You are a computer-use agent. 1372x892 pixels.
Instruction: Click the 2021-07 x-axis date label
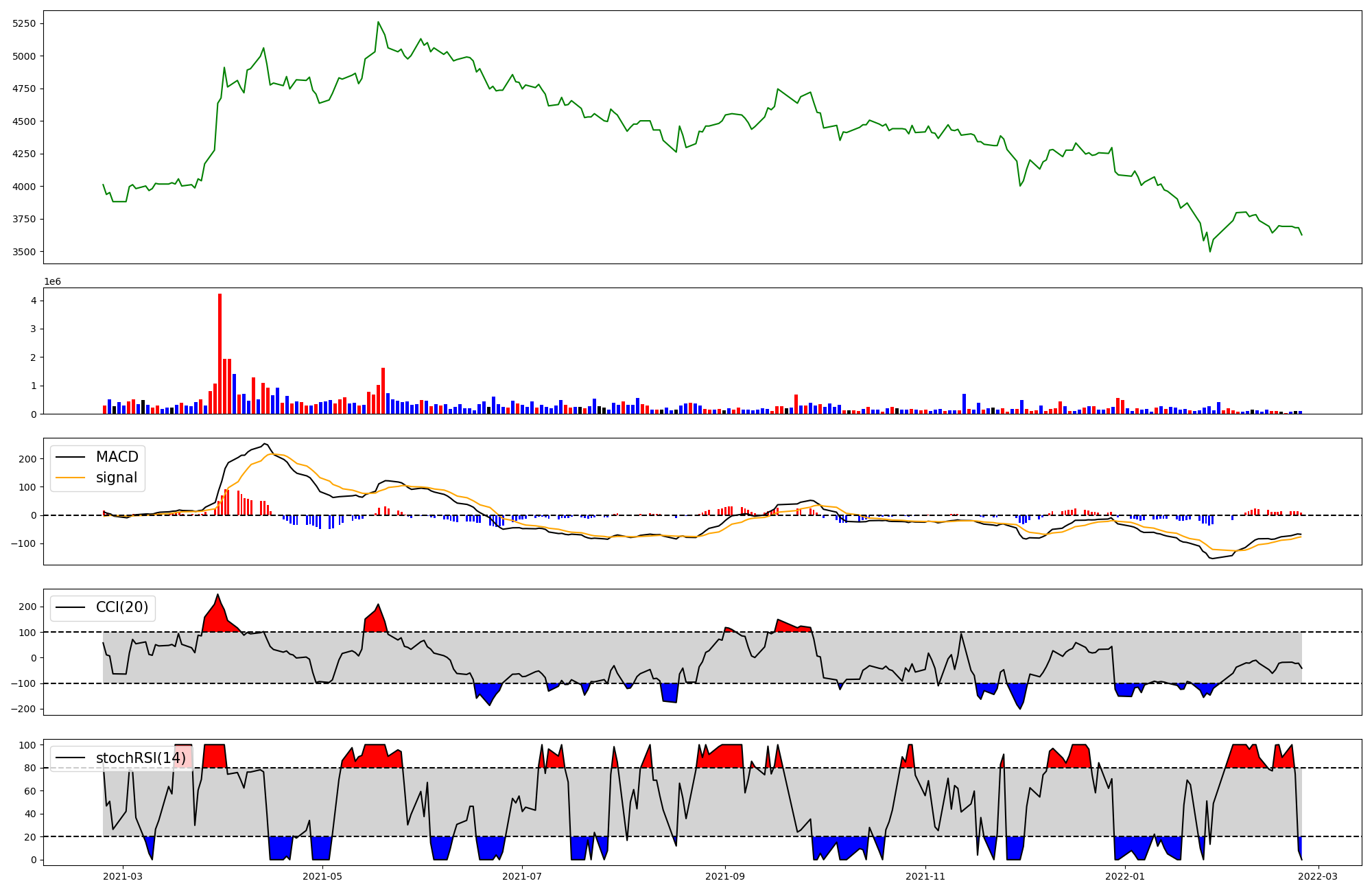(x=522, y=876)
